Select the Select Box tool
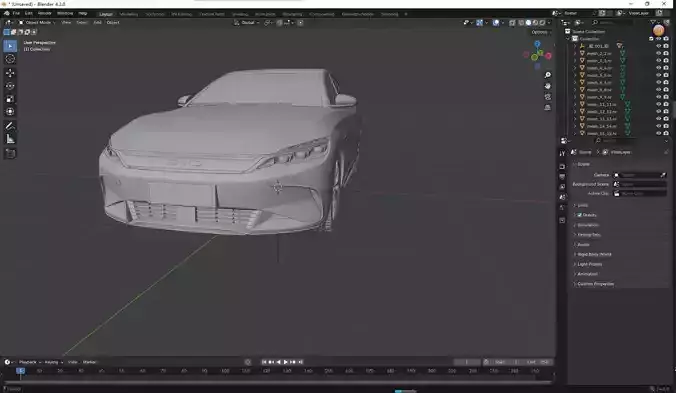The image size is (676, 393). 10,46
